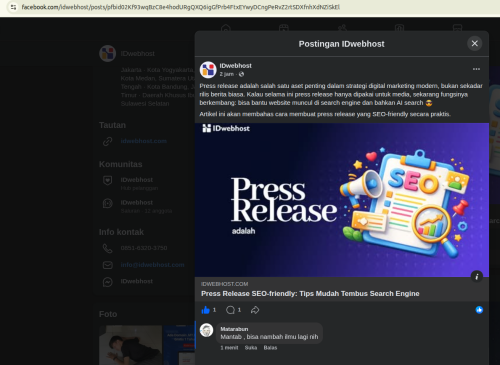The width and height of the screenshot is (500, 365).
Task: Click phone number 0851-6320-3750
Action: point(144,248)
